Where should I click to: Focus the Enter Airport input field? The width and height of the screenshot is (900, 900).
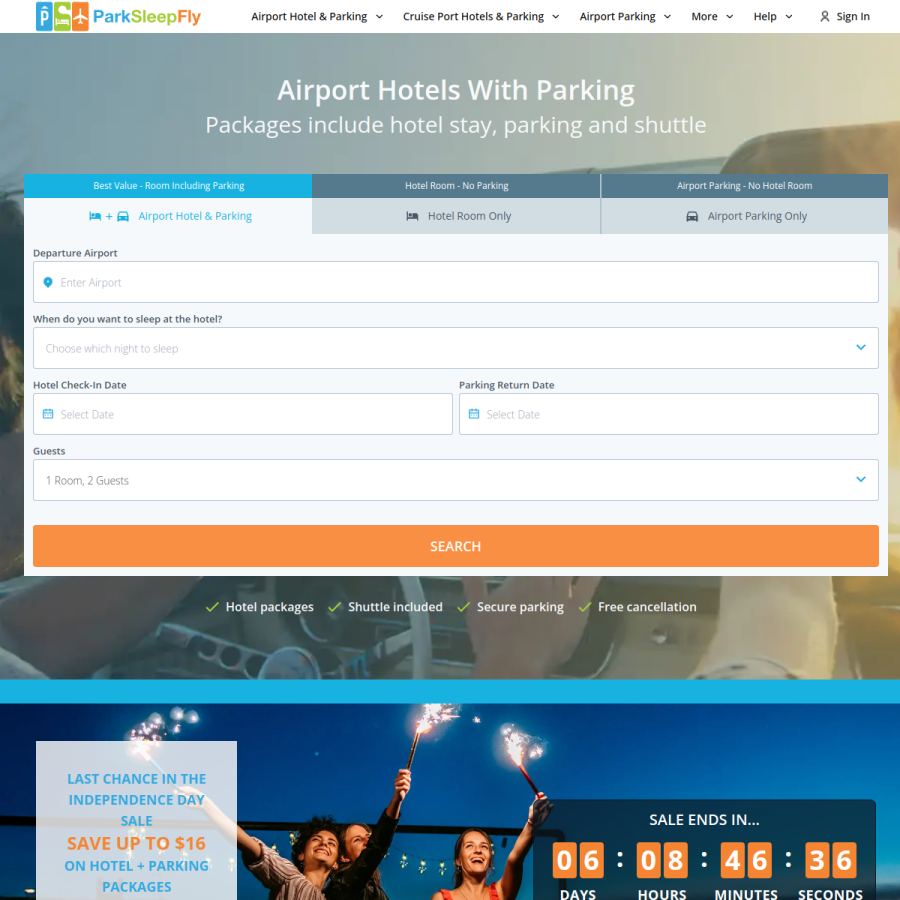(456, 282)
